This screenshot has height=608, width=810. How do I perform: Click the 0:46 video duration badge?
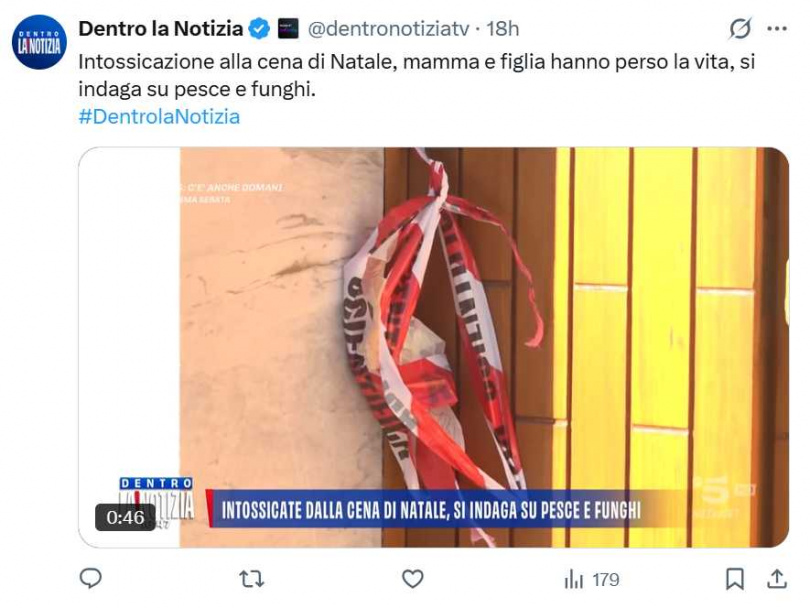click(x=125, y=517)
